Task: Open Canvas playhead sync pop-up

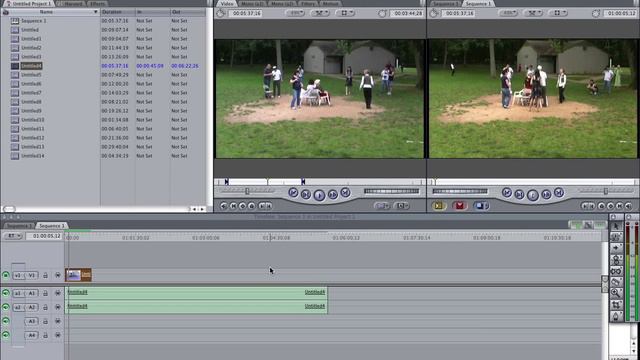Action: [533, 13]
